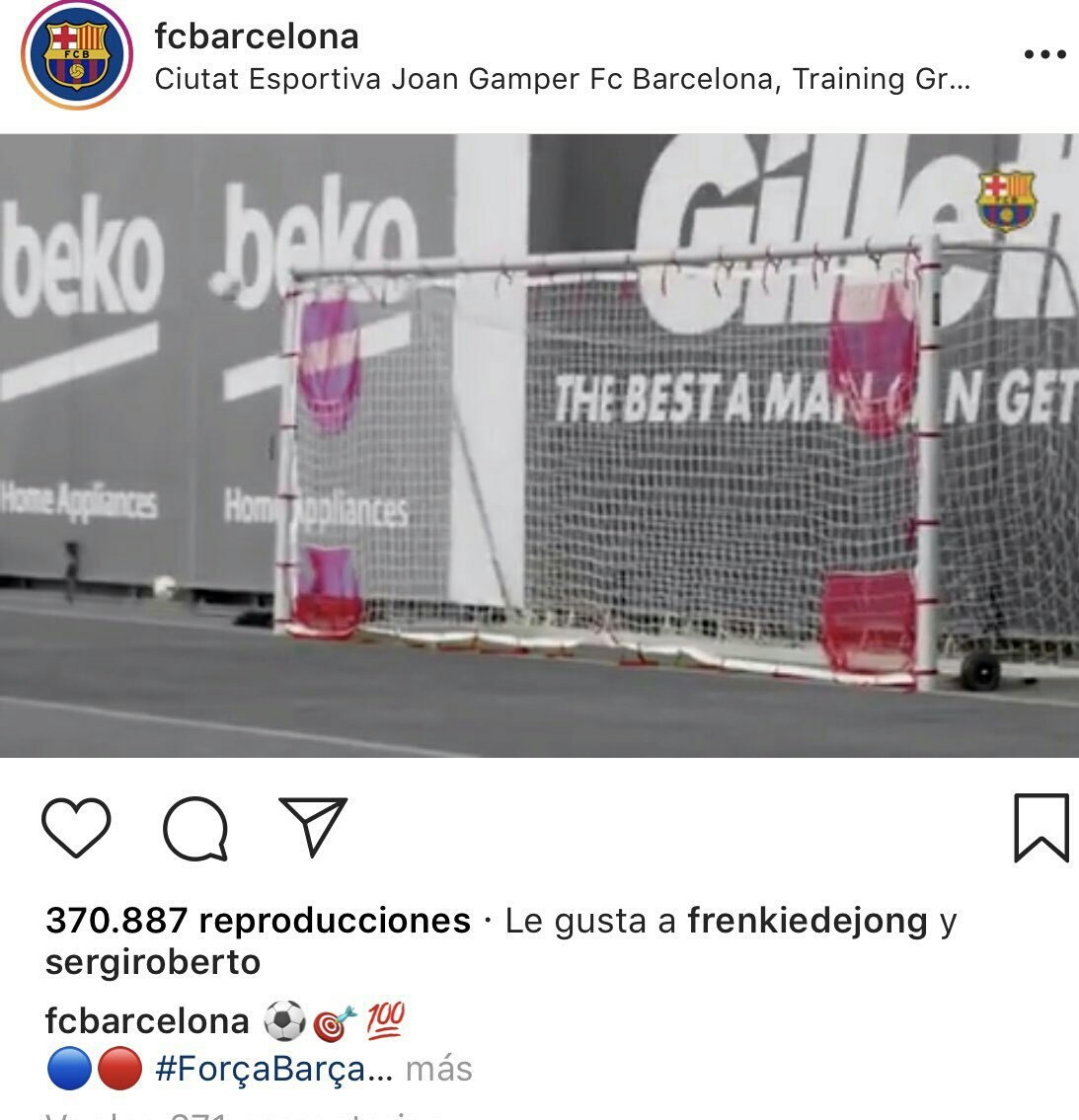The width and height of the screenshot is (1079, 1120).
Task: Share post with paper plane icon
Action: (313, 826)
